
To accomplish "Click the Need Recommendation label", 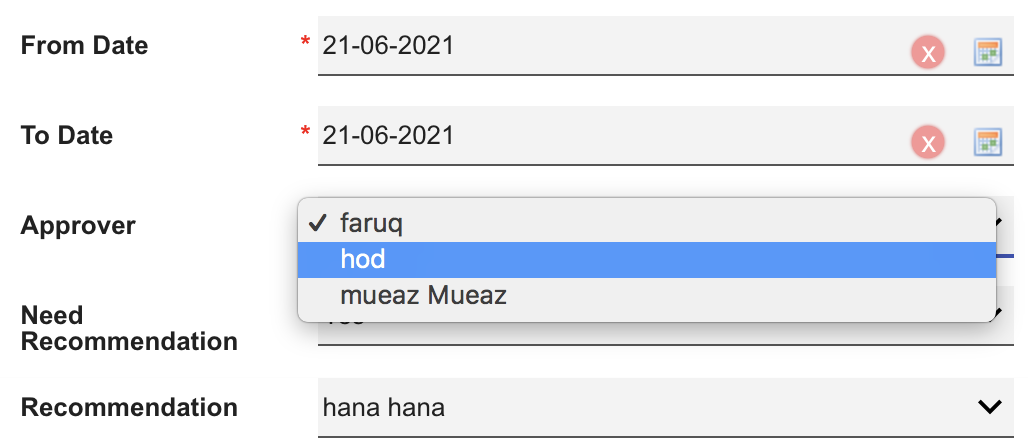I will click(x=129, y=329).
